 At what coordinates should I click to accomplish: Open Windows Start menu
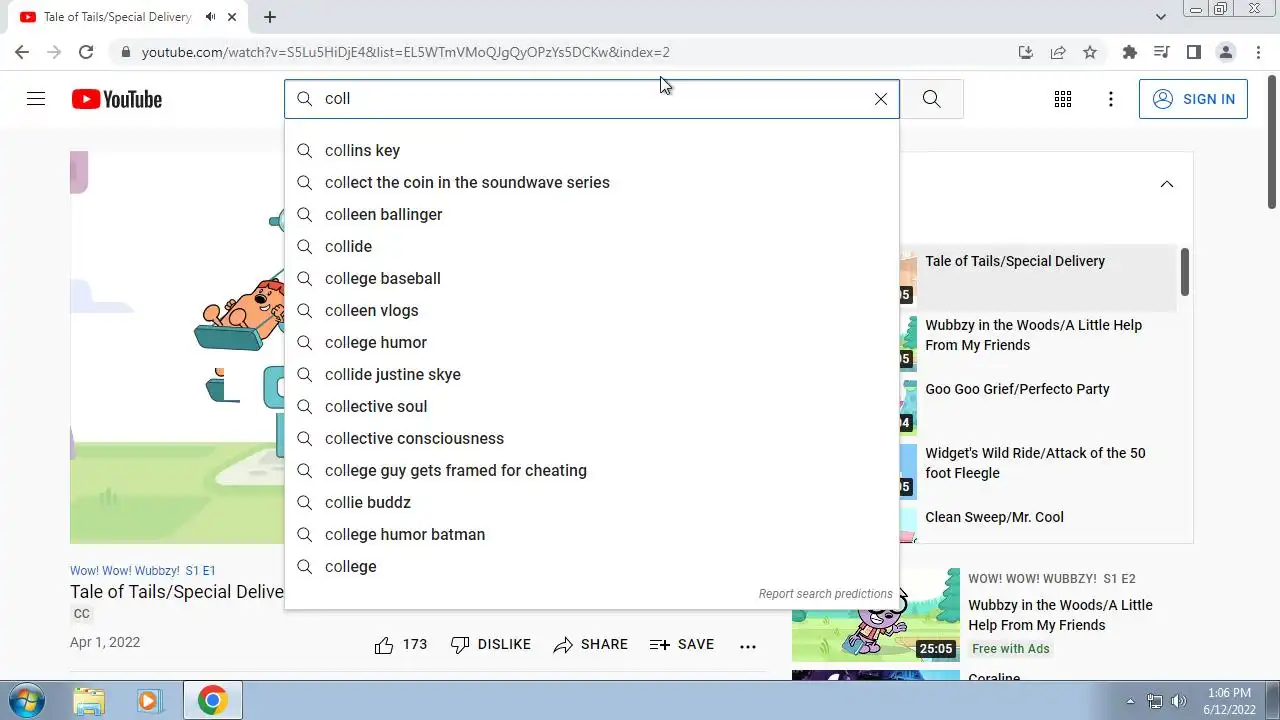(x=26, y=700)
